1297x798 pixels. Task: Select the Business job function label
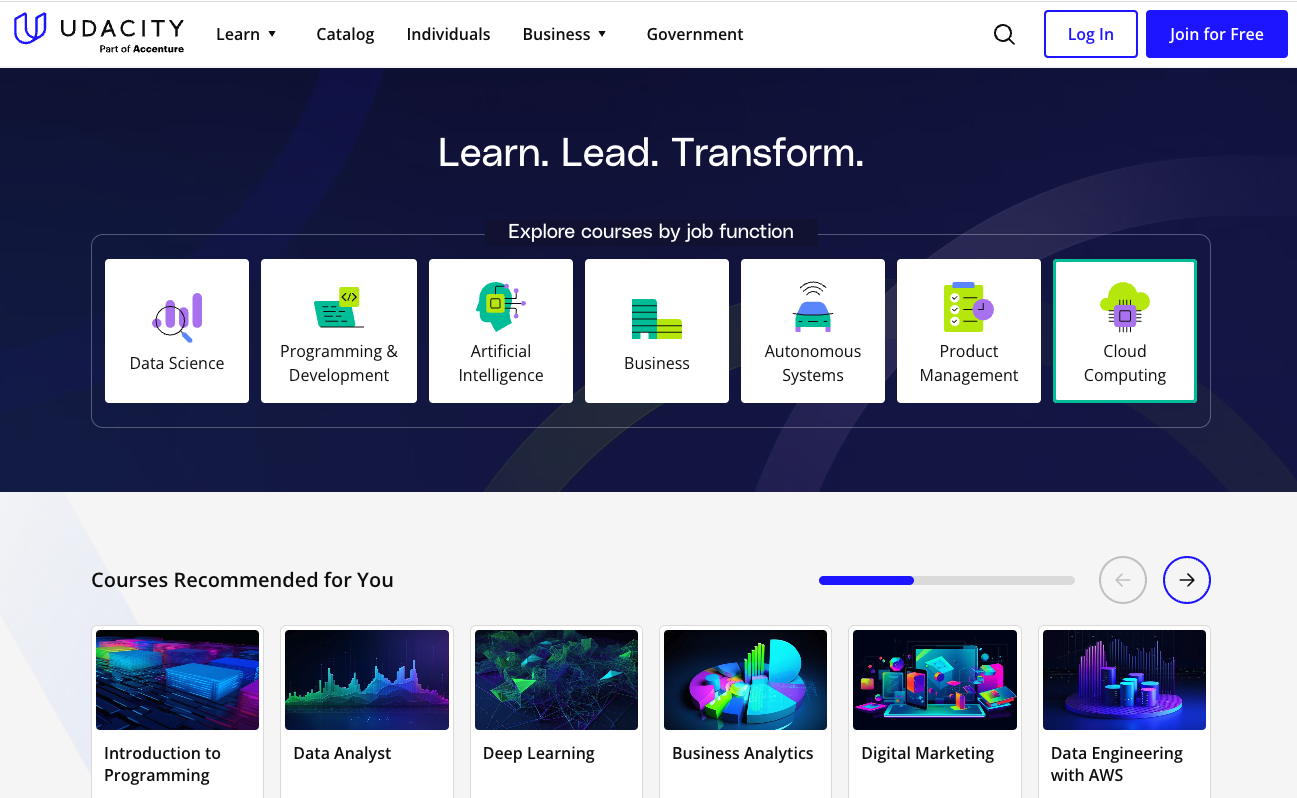click(x=656, y=363)
